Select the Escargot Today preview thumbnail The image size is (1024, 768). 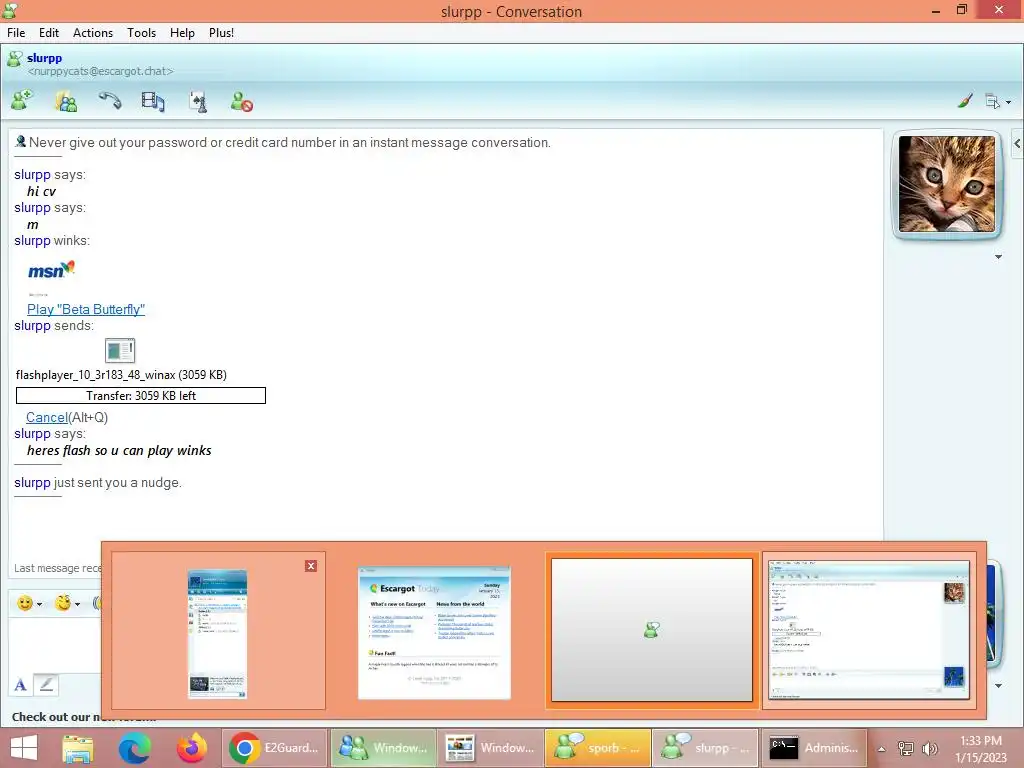(434, 632)
